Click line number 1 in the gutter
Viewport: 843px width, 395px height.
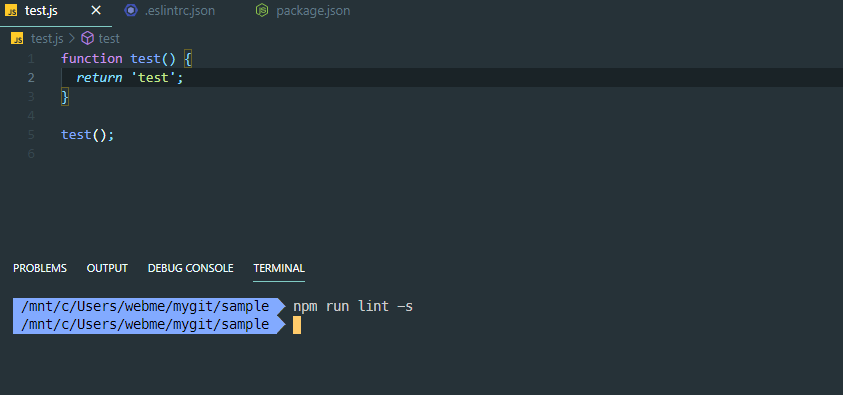[x=31, y=59]
